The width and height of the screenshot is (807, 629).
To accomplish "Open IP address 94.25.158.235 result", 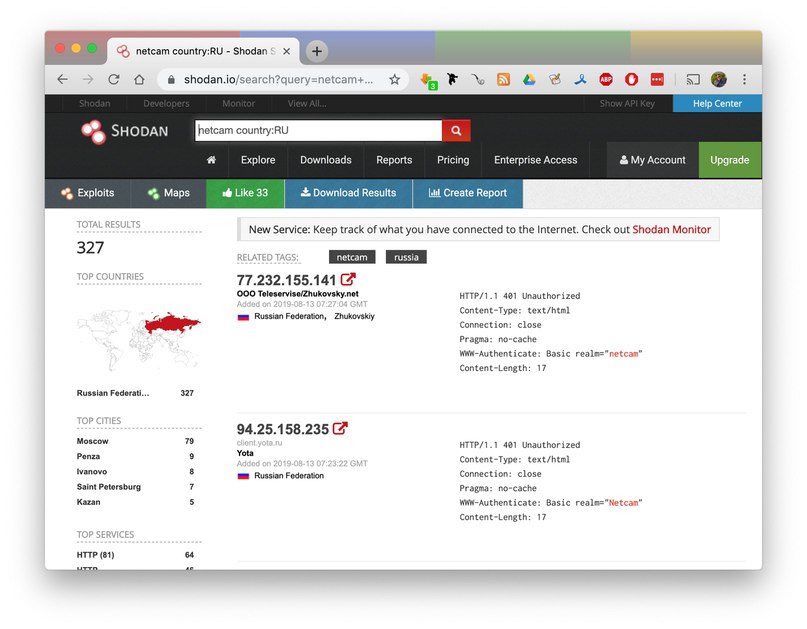I will pos(283,429).
